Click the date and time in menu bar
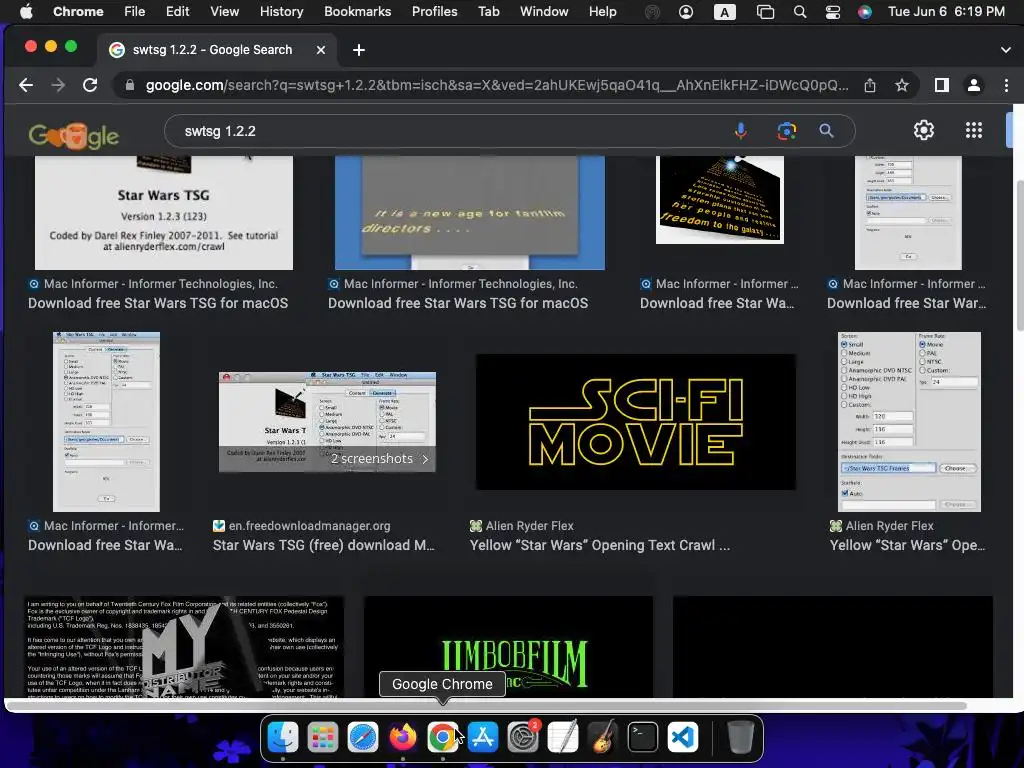Image resolution: width=1024 pixels, height=768 pixels. click(946, 11)
